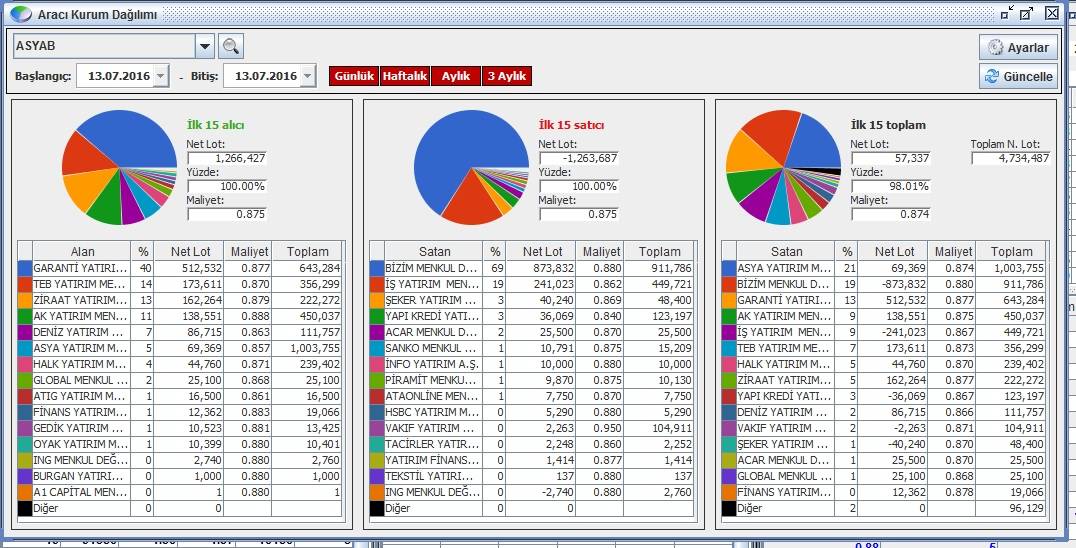Click the Ayarlar settings button
1076x548 pixels.
tap(1018, 47)
